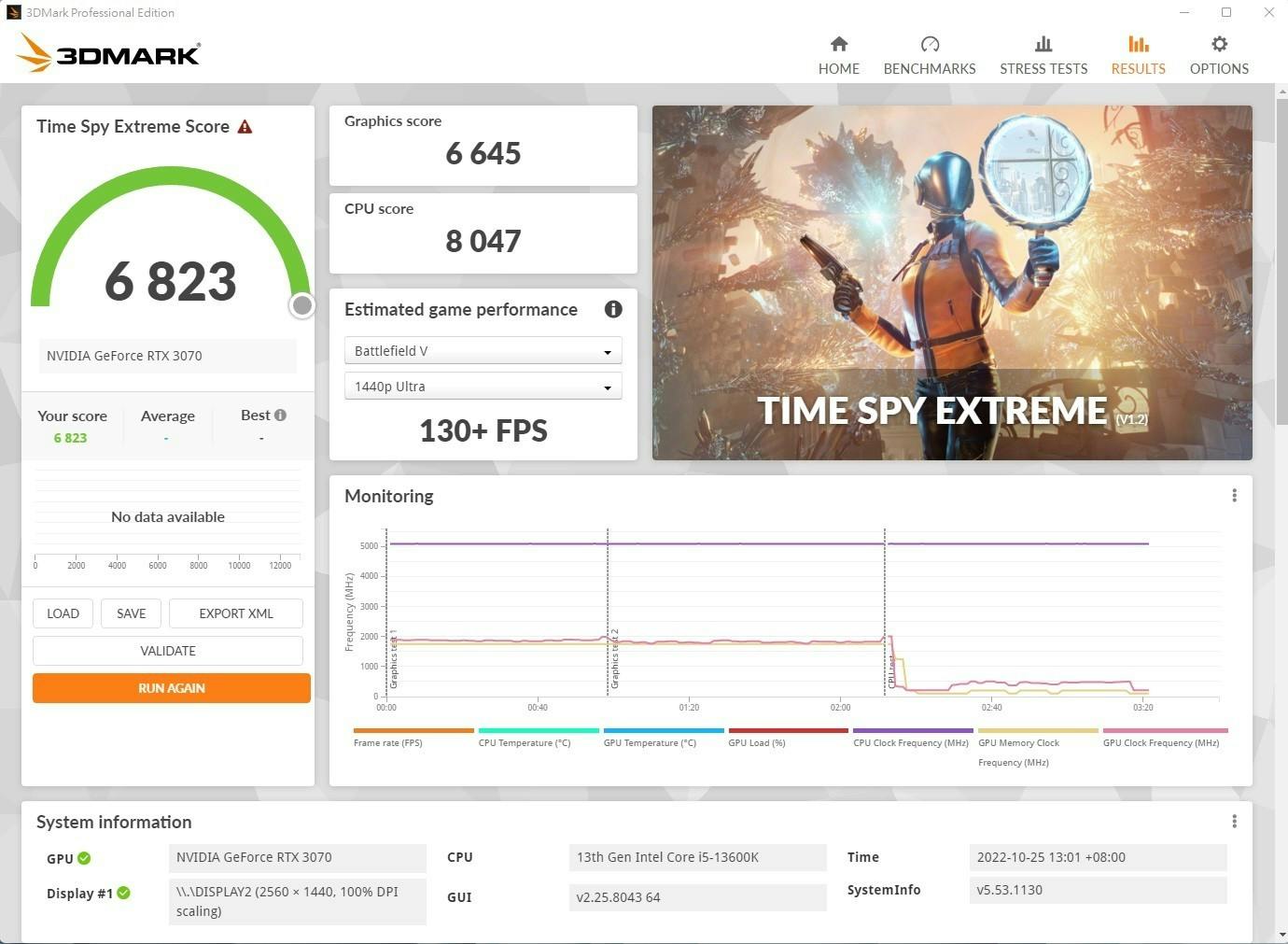Click the 13th Gen Intel Core i5-13600K field

697,857
